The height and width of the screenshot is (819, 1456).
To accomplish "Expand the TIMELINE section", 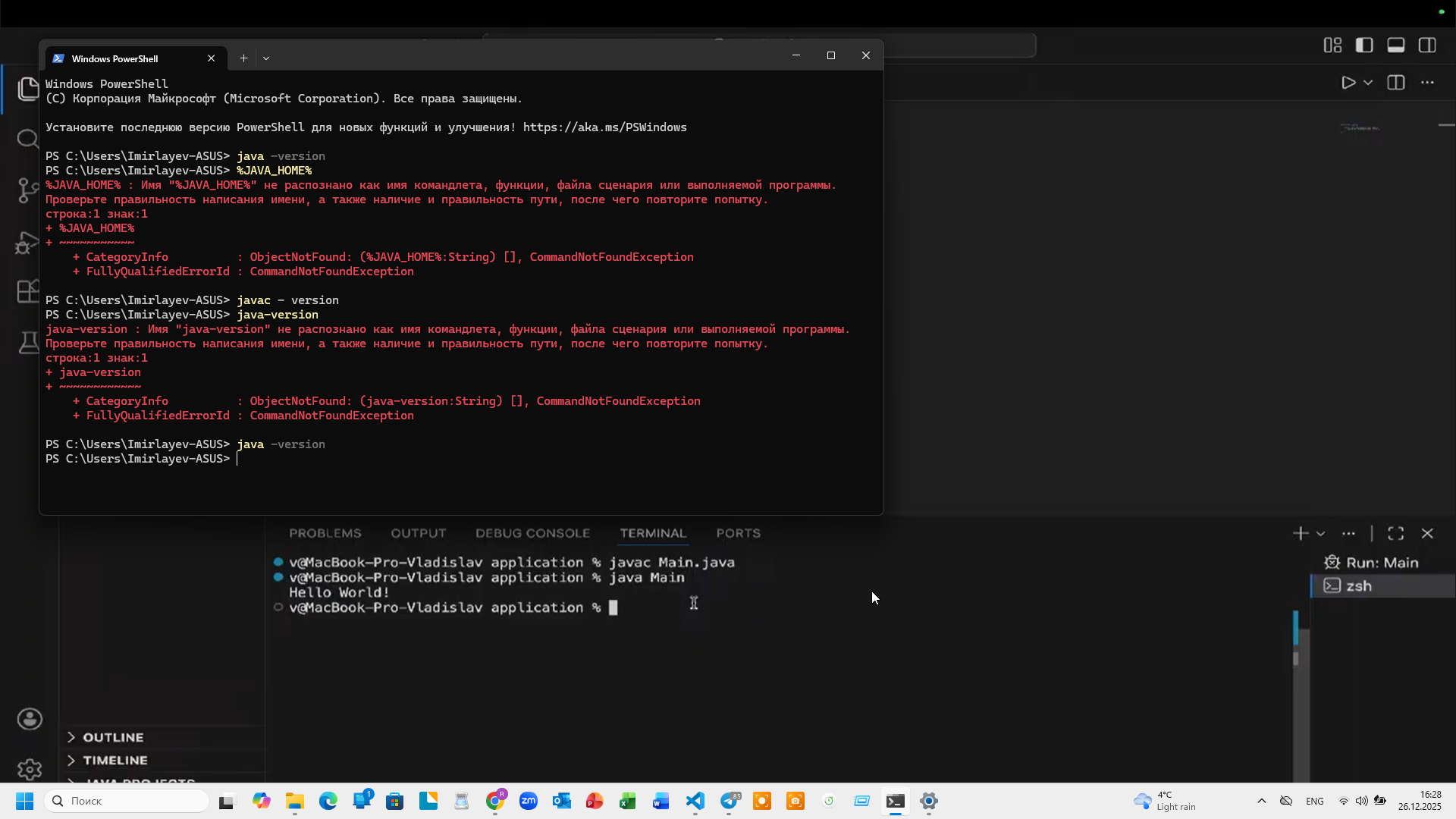I will pyautogui.click(x=115, y=760).
